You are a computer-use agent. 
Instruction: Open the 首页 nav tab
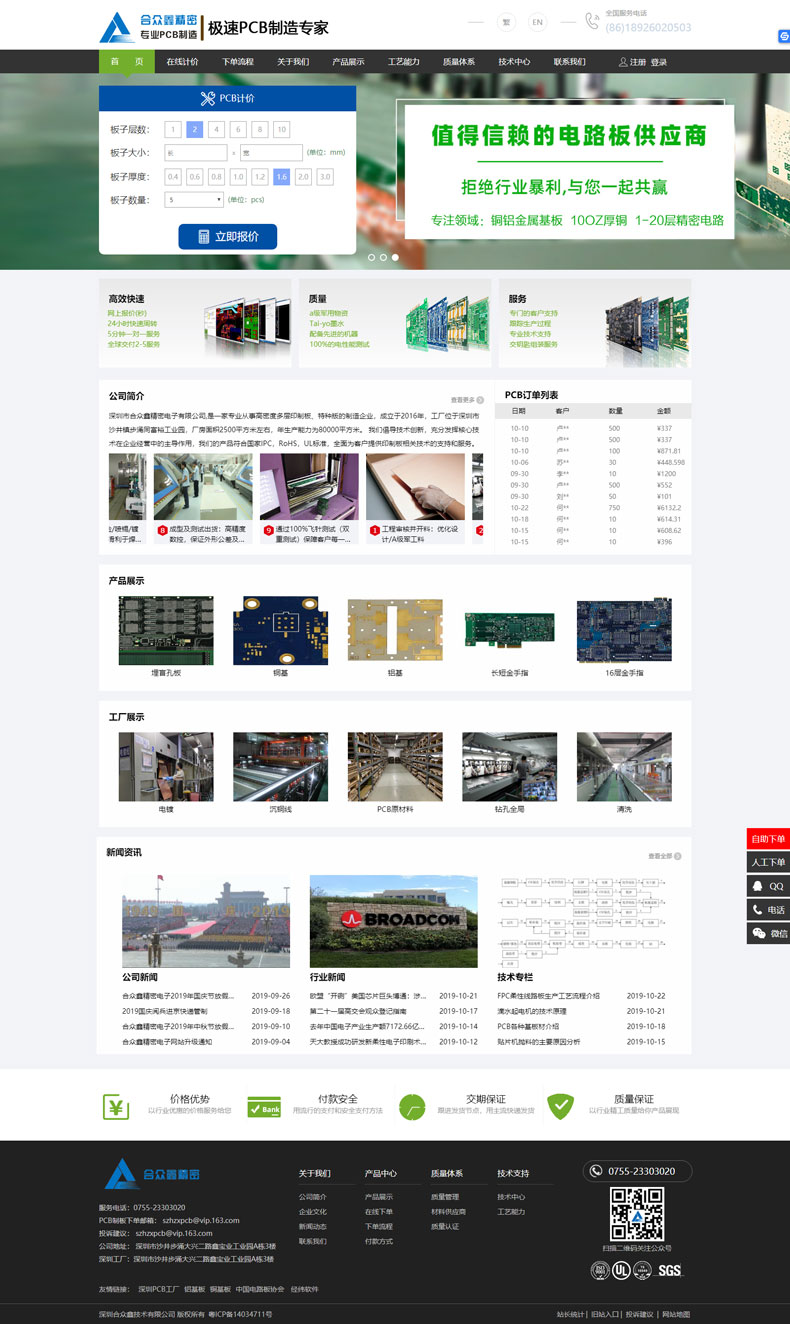[127, 61]
